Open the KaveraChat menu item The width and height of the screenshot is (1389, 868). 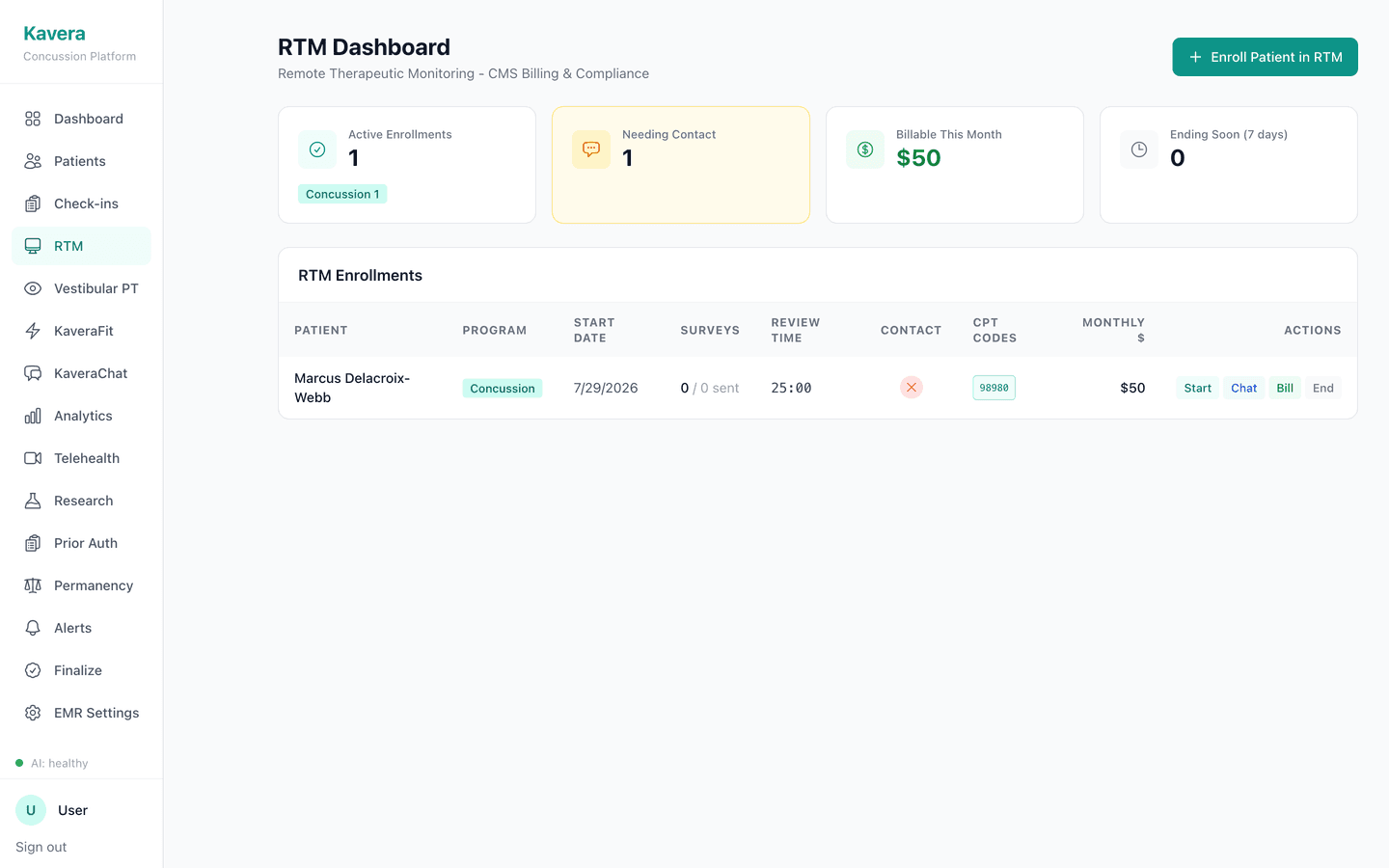[81, 373]
